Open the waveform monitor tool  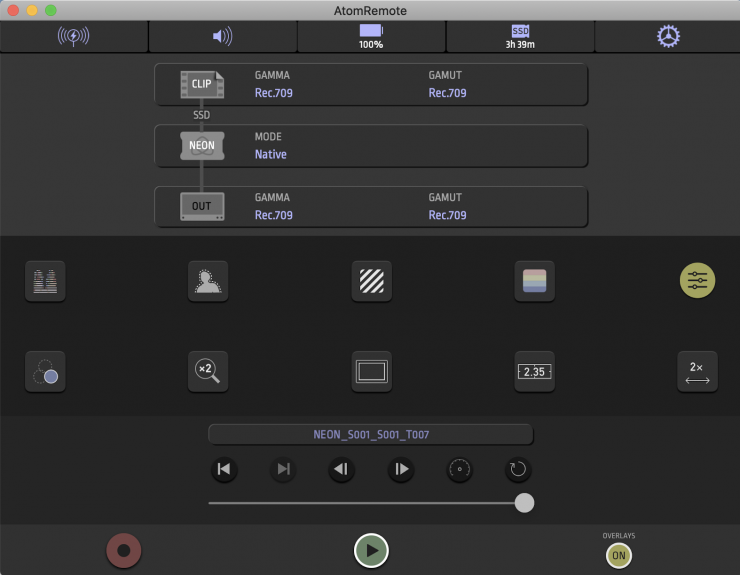click(x=45, y=281)
